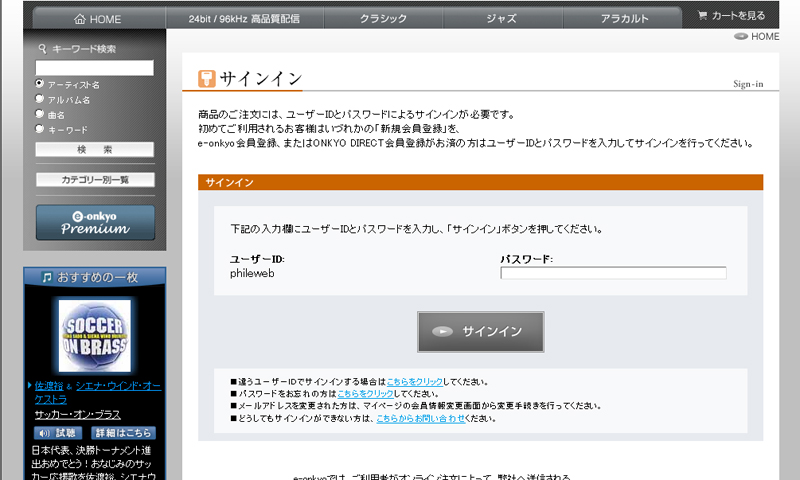Viewport: 800px width, 480px height.
Task: Click the Soccer On Brass album thumbnail
Action: (x=95, y=336)
